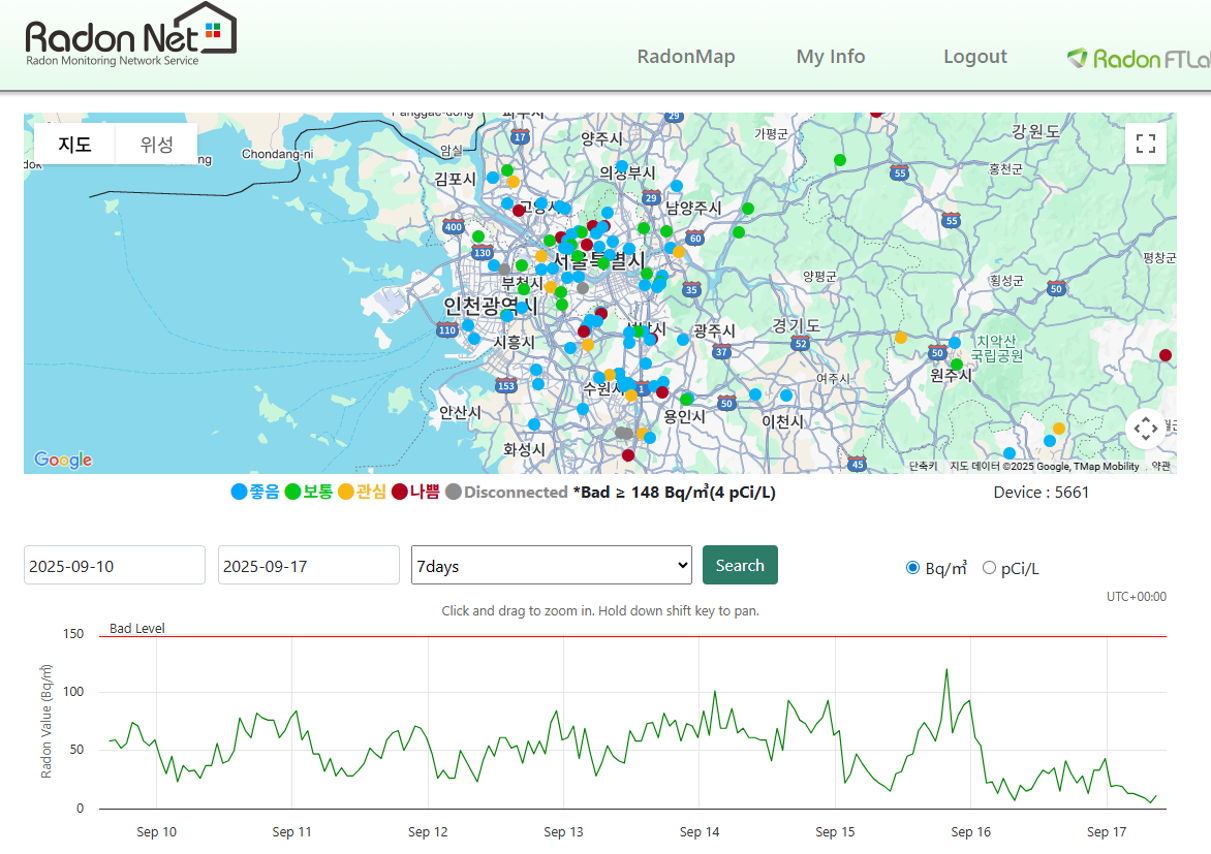This screenshot has height=854, width=1211.
Task: Click the radon peak on chart near Sep 16
Action: pos(946,670)
